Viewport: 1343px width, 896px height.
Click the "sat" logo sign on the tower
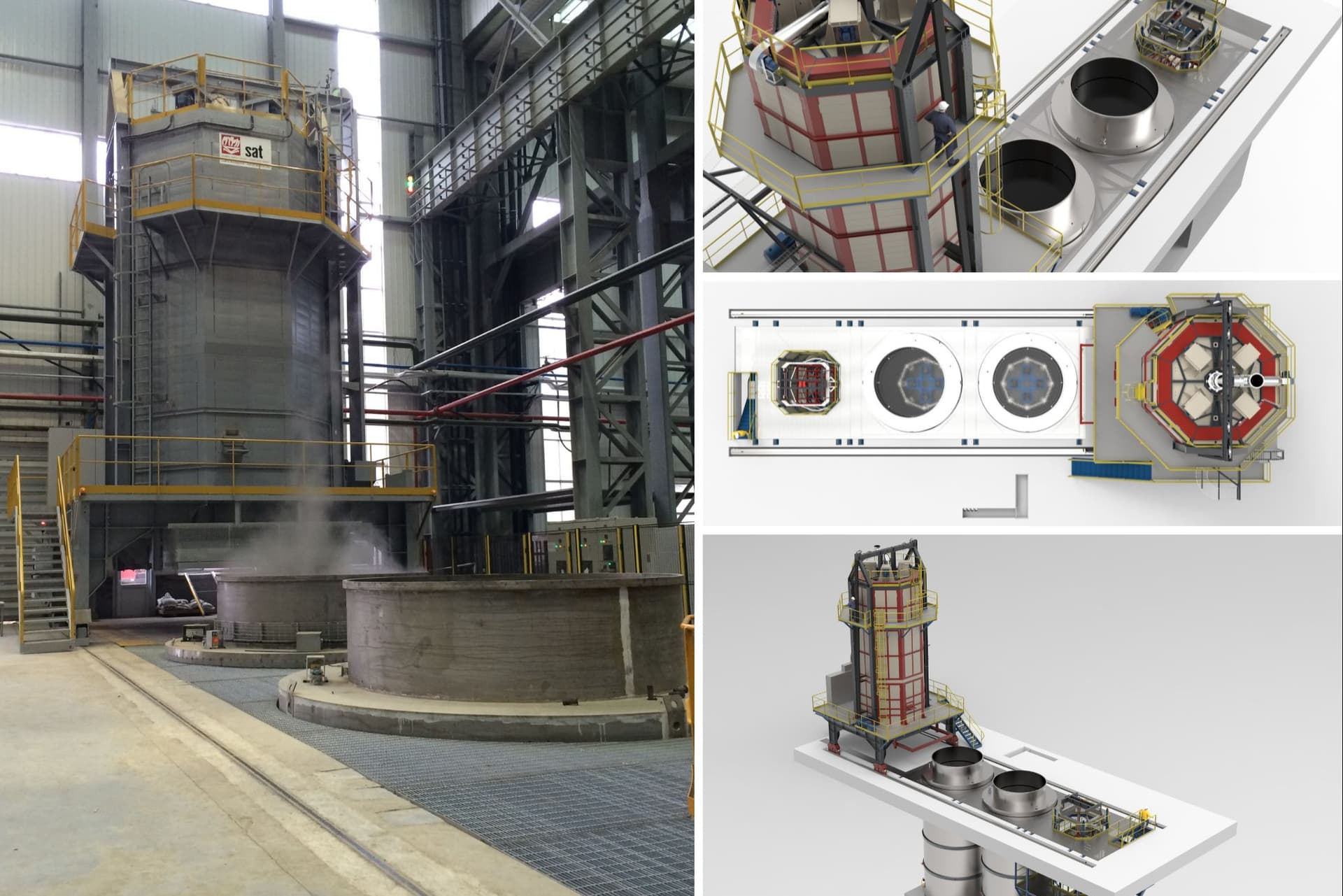pyautogui.click(x=245, y=148)
